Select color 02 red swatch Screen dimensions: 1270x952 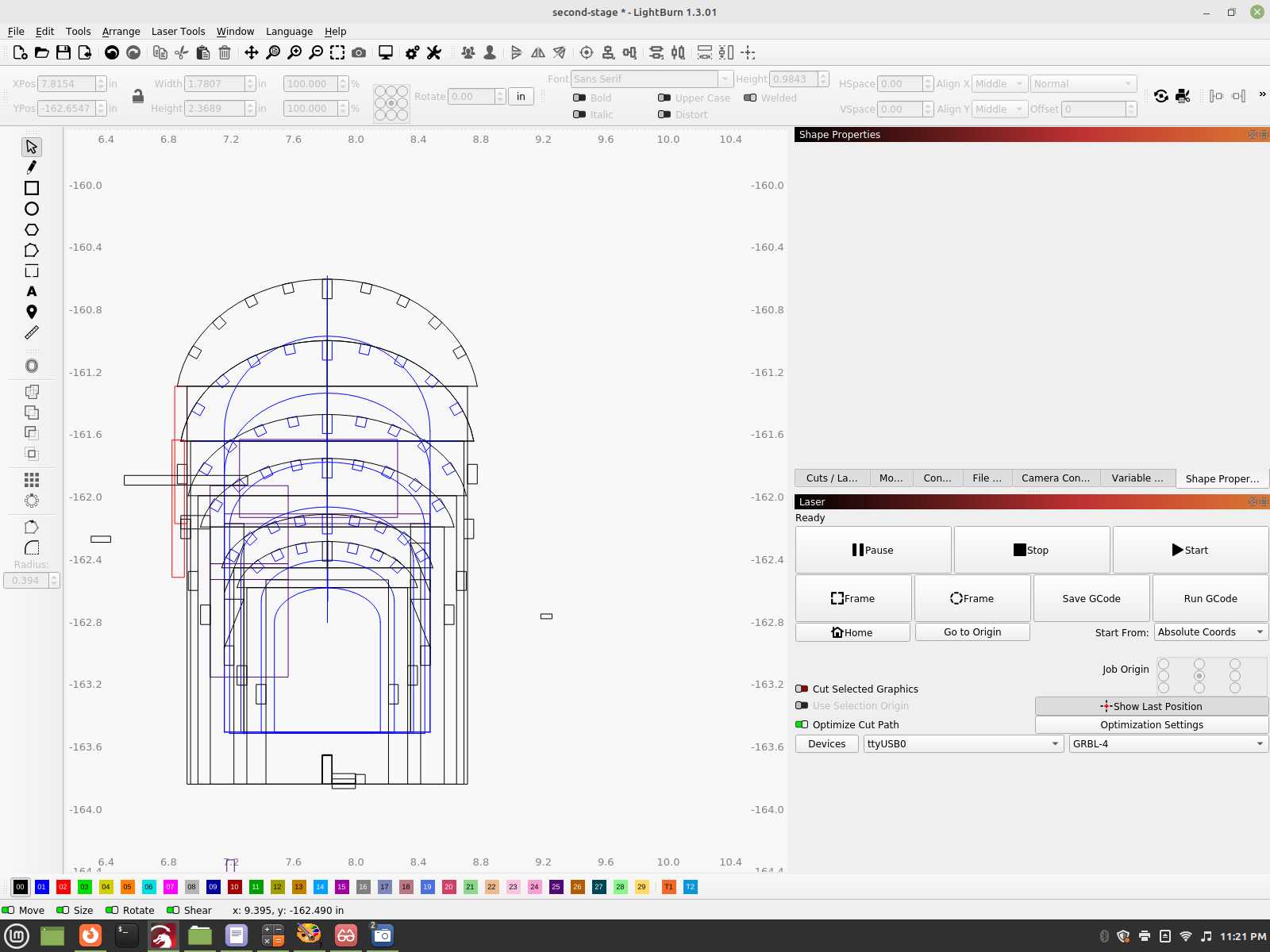pyautogui.click(x=63, y=887)
